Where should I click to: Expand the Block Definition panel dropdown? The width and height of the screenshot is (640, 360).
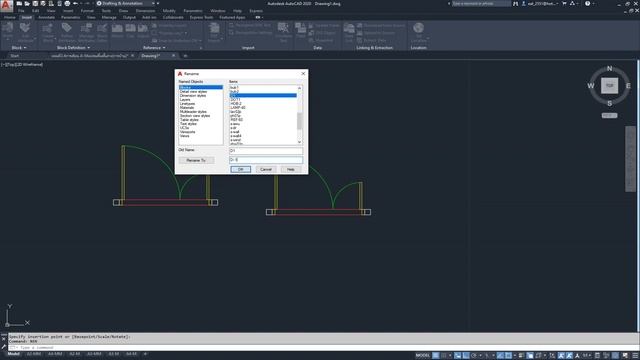[73, 48]
